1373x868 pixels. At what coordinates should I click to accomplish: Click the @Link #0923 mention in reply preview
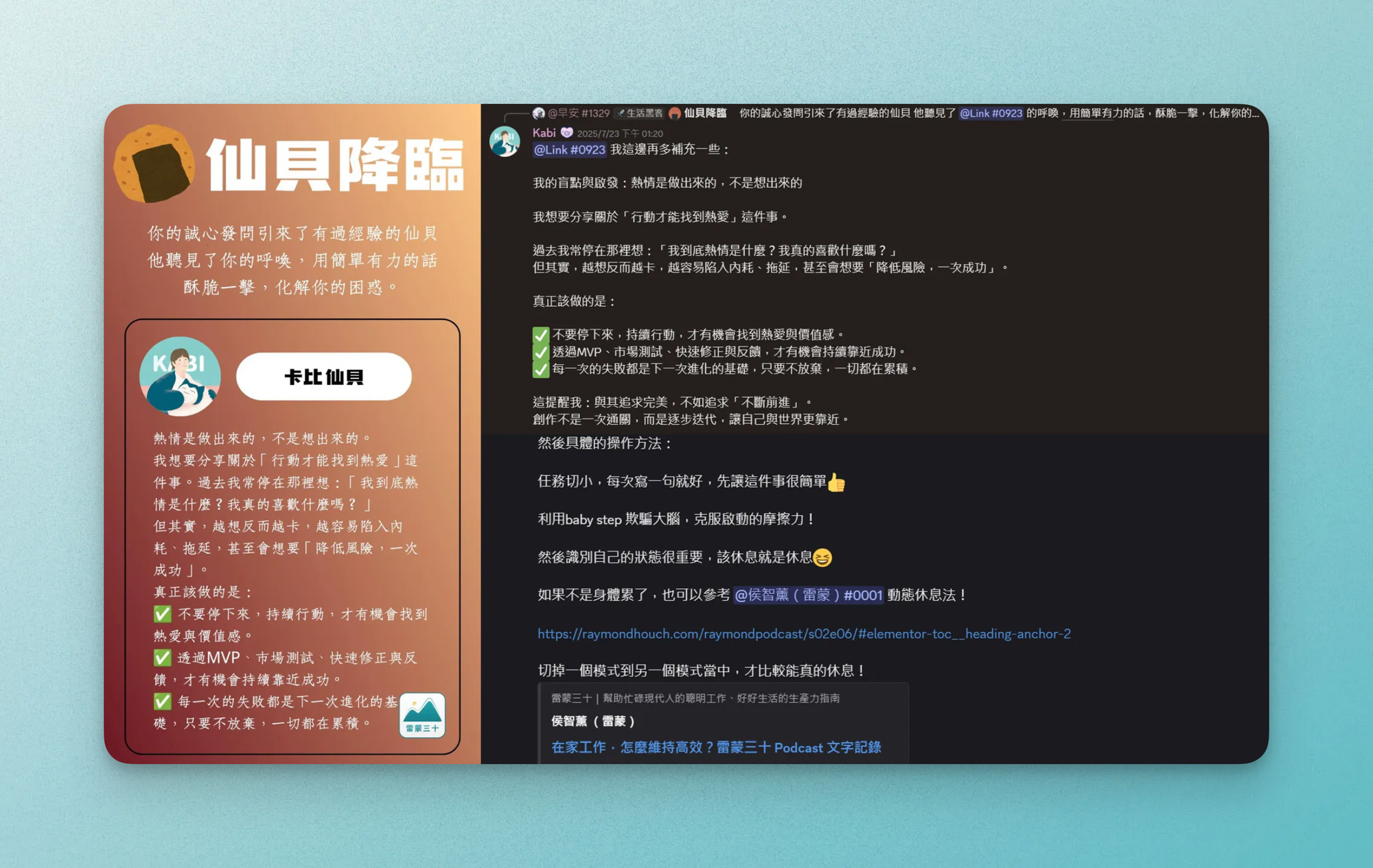[991, 113]
